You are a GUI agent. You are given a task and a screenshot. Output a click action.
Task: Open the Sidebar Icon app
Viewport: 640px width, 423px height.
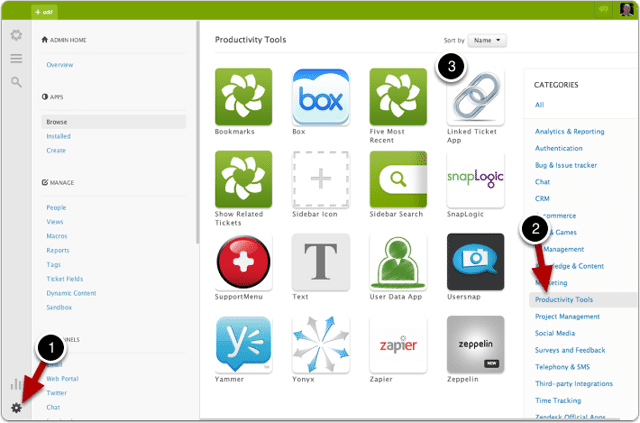pyautogui.click(x=321, y=179)
